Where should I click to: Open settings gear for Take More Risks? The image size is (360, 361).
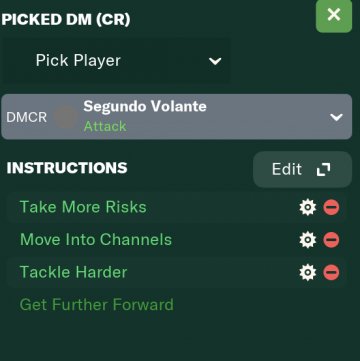click(307, 207)
